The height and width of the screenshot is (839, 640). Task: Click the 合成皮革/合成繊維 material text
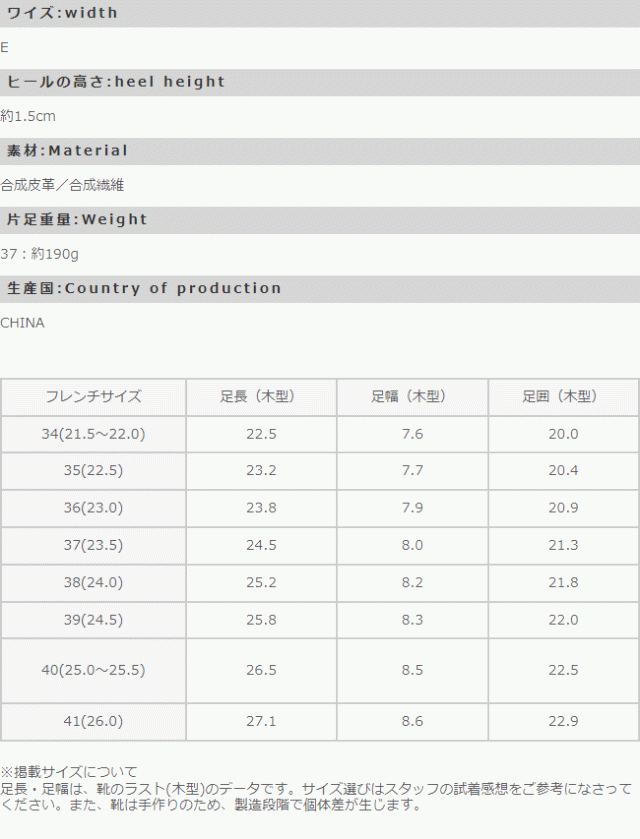62,185
